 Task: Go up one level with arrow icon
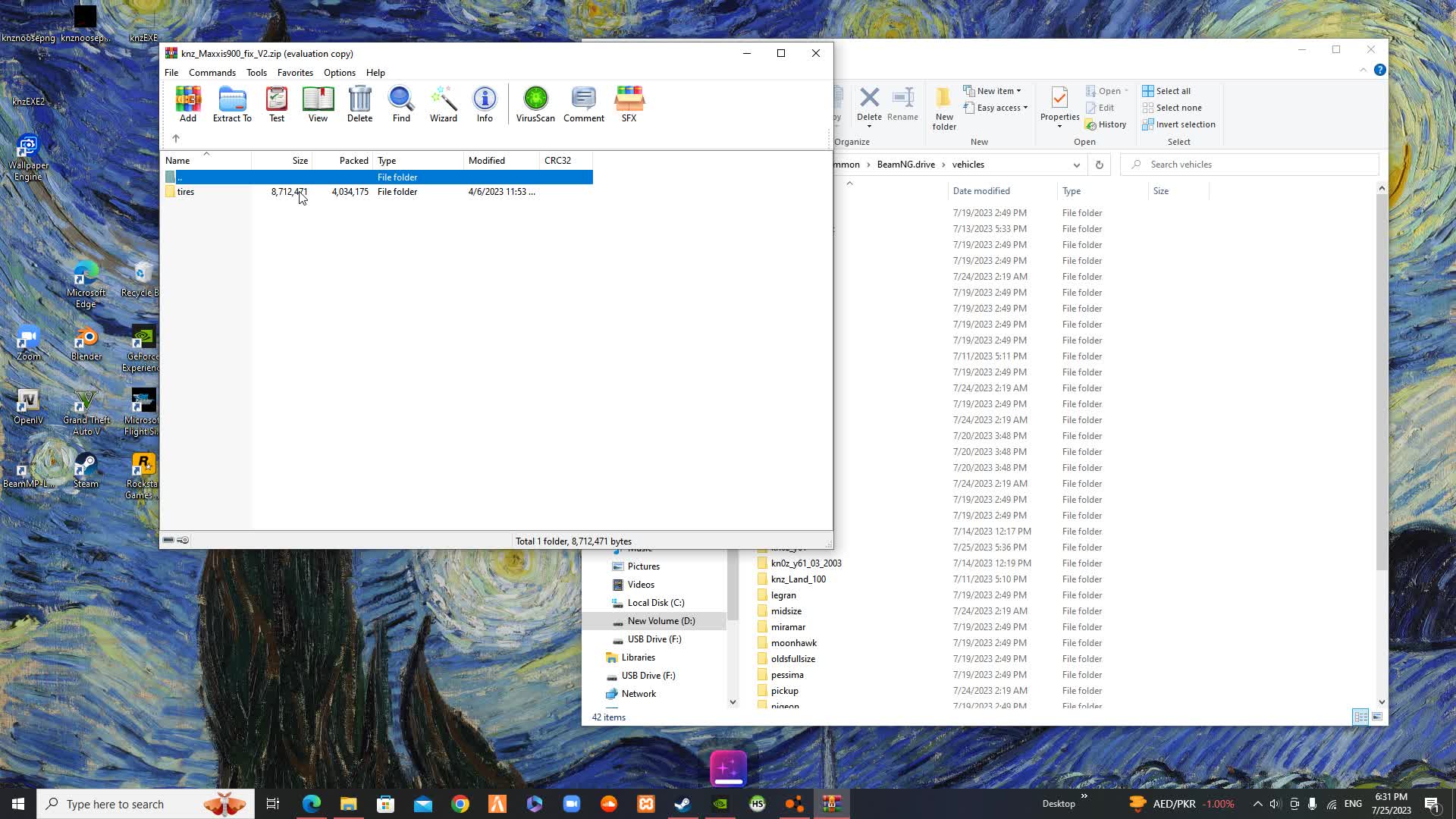[x=176, y=138]
